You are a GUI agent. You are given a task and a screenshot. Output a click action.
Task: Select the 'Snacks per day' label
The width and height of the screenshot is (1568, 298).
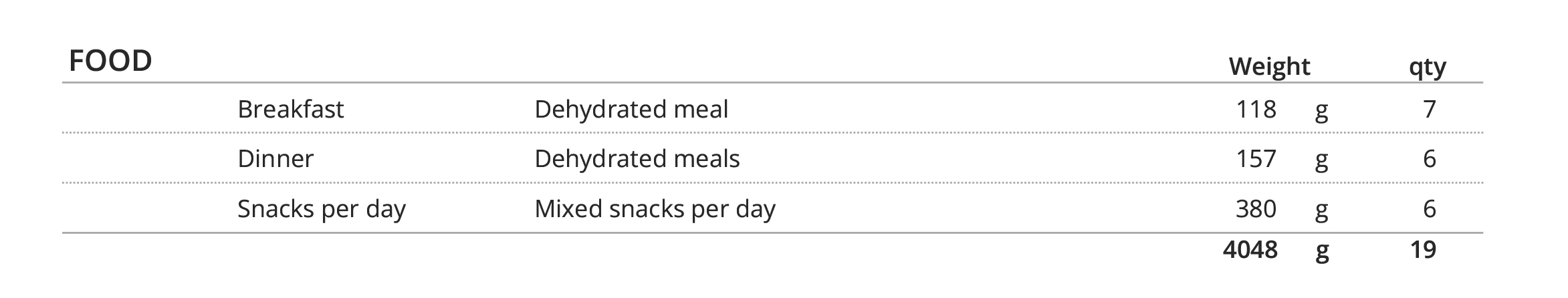[321, 209]
